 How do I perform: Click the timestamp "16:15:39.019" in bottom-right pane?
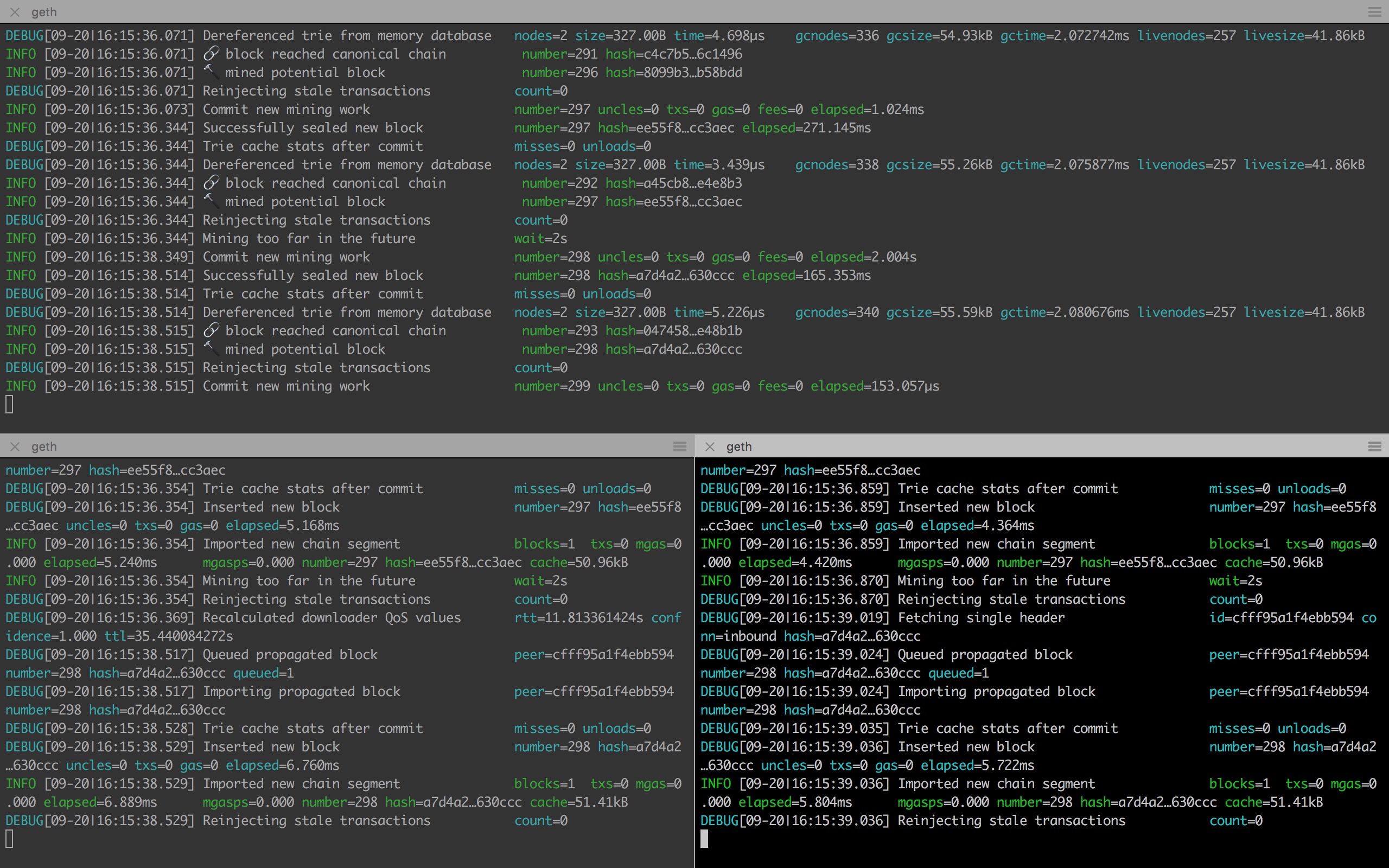click(x=837, y=618)
